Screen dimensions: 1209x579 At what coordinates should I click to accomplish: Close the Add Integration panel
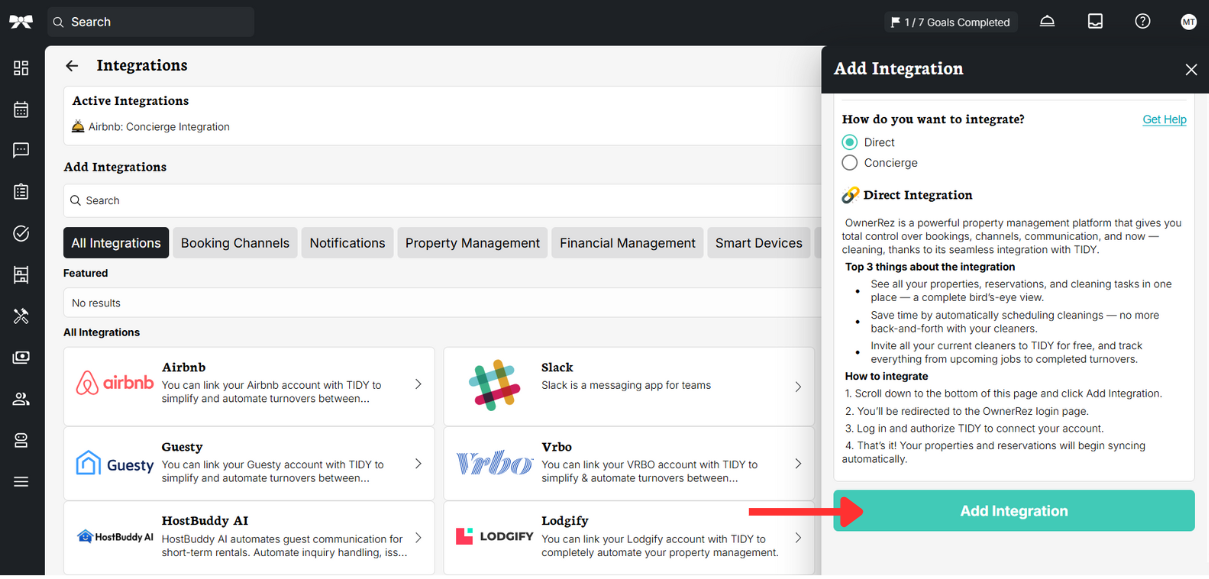pyautogui.click(x=1191, y=69)
